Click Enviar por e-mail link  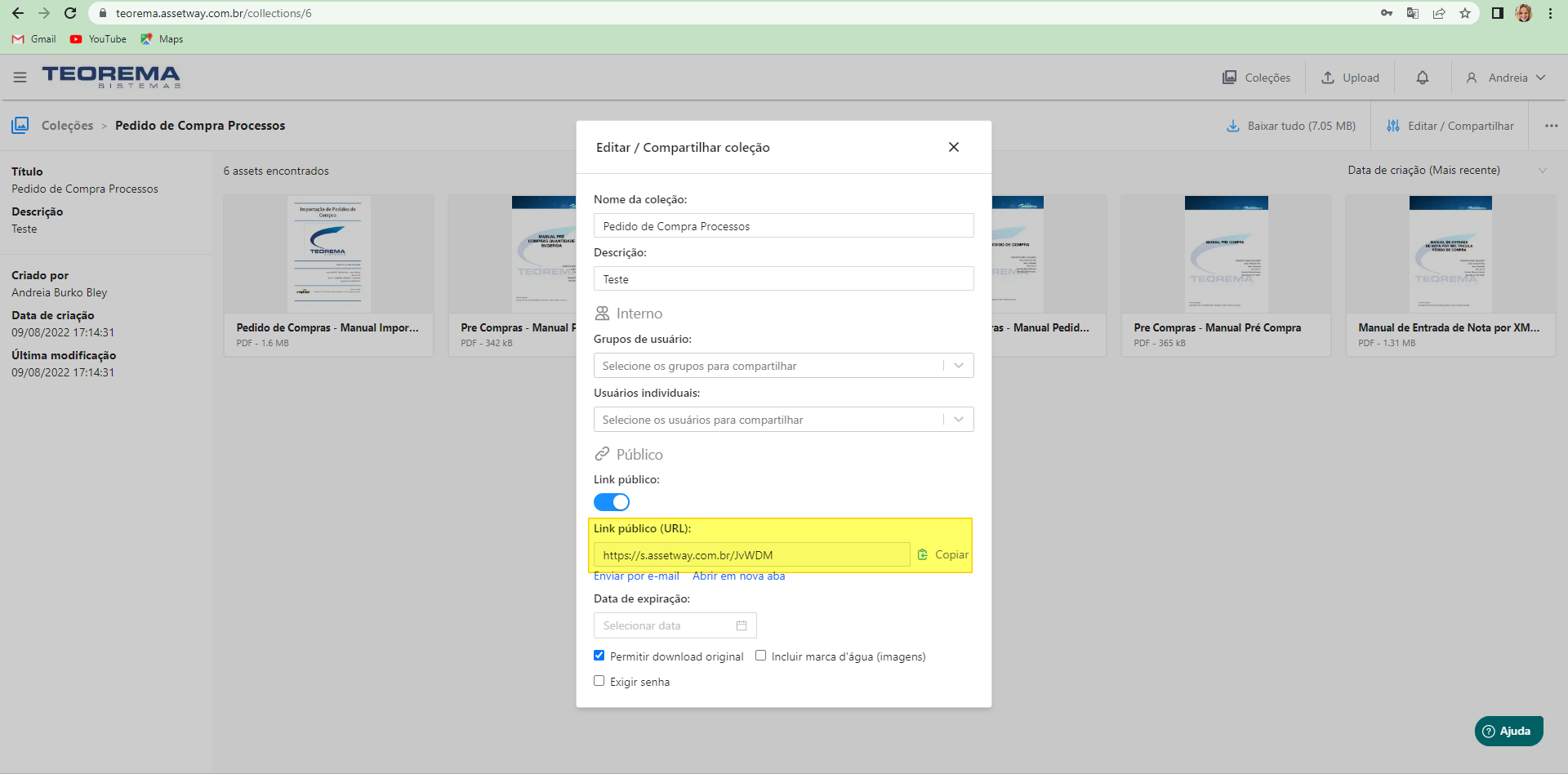click(x=636, y=576)
